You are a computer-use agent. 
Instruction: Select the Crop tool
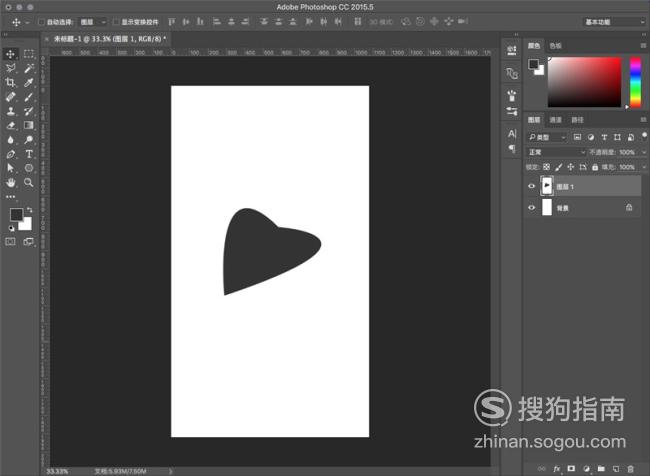(11, 83)
